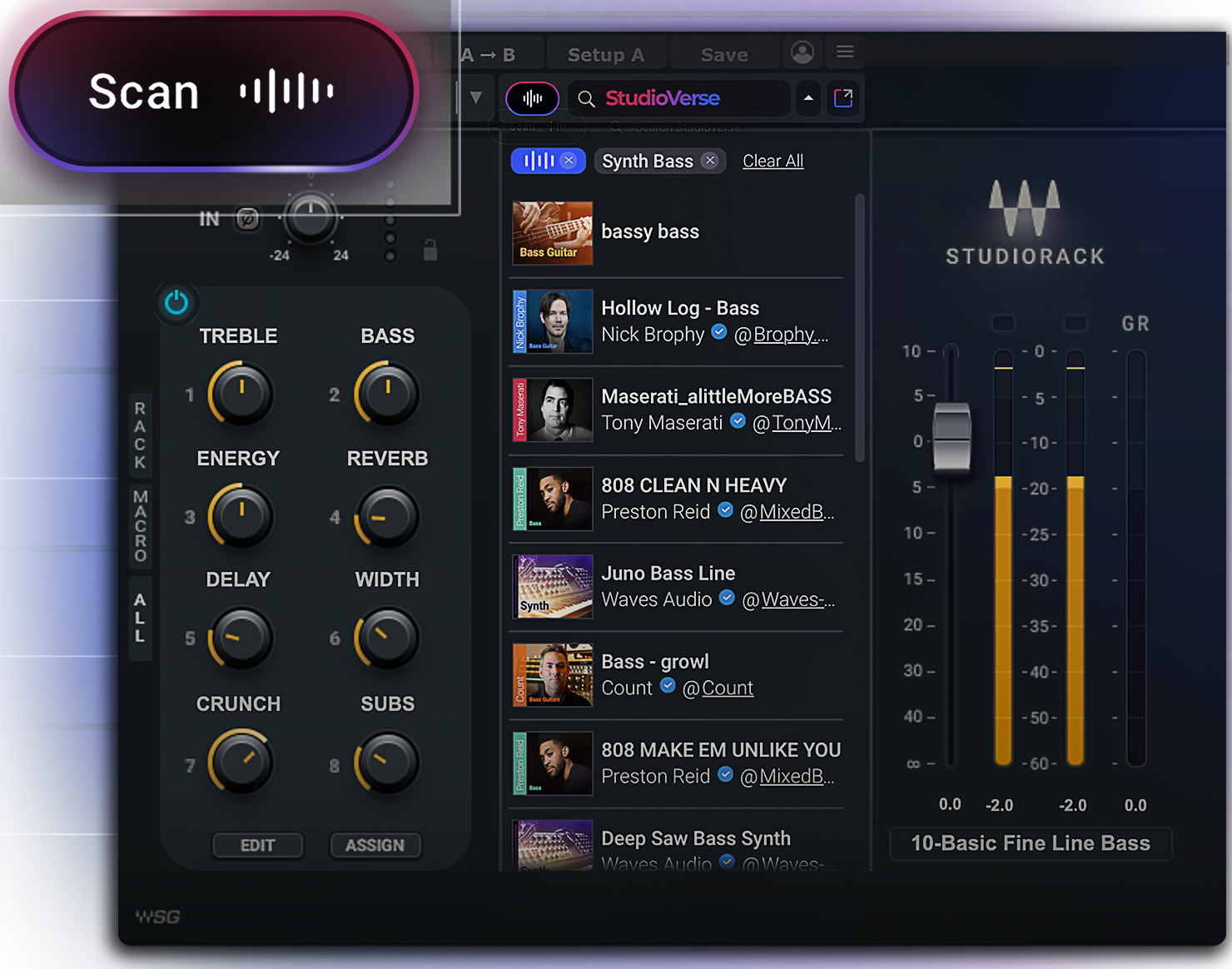Click the large Scan button
1232x969 pixels.
tap(212, 92)
